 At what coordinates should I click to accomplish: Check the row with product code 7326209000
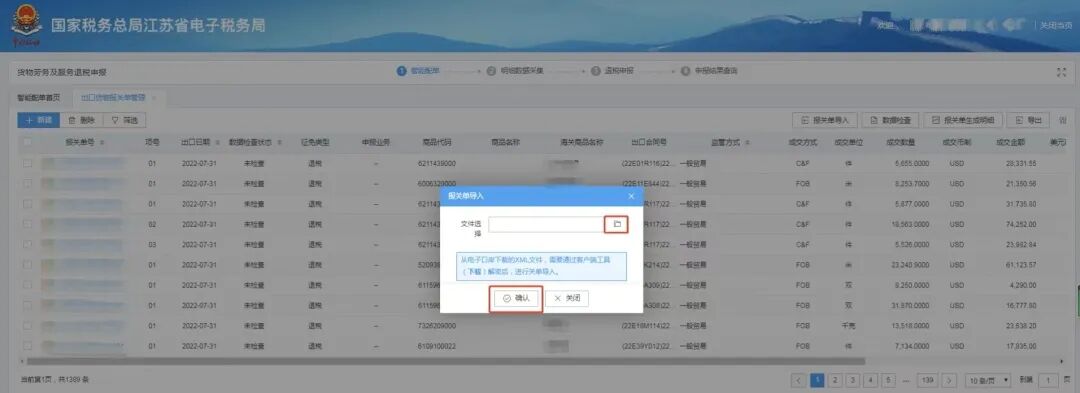[27, 326]
